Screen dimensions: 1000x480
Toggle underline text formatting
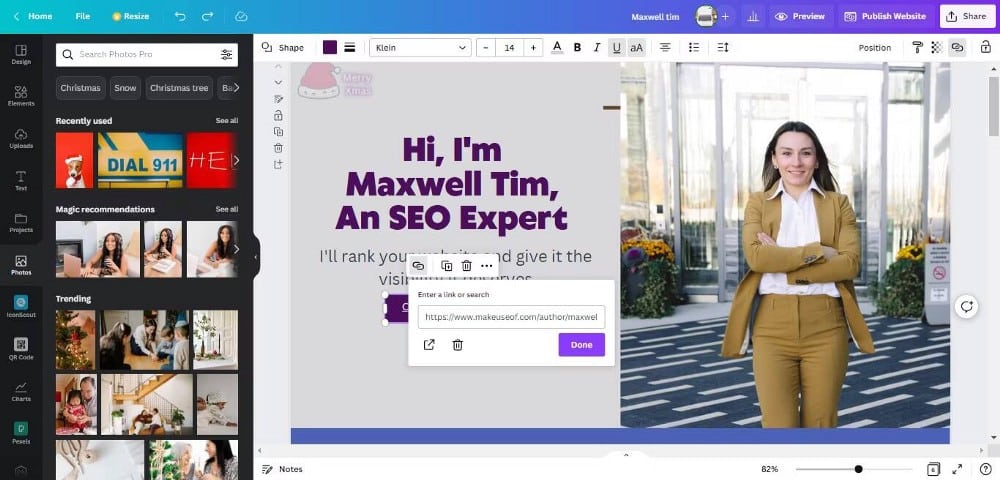(616, 47)
